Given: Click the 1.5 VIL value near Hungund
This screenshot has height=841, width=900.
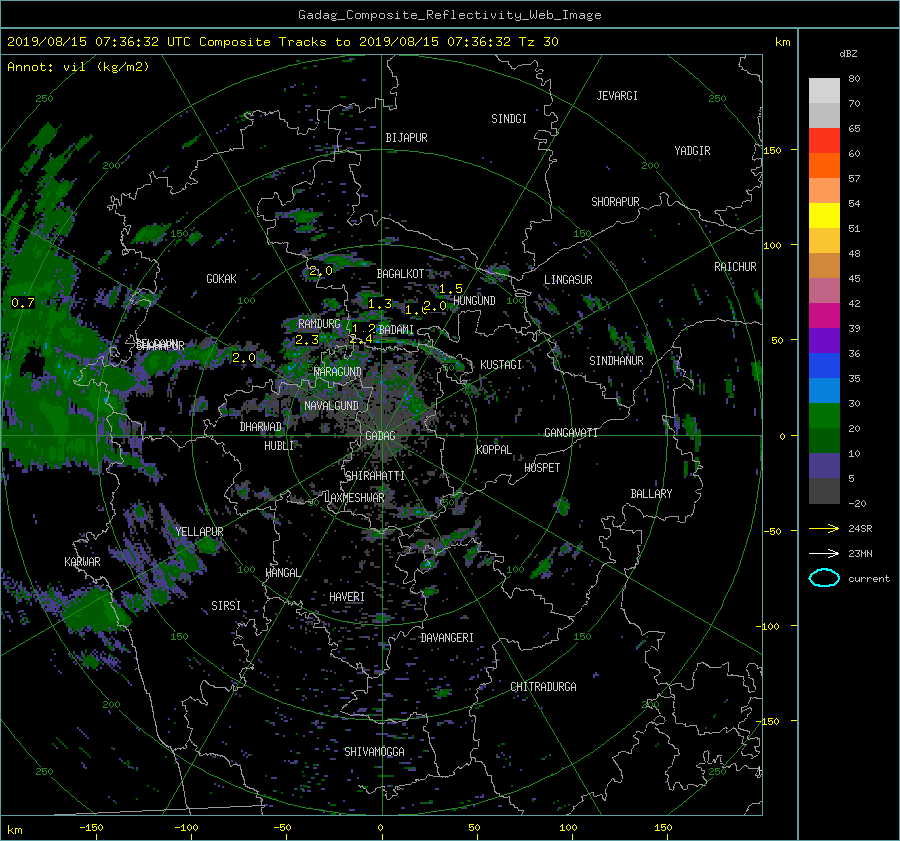Looking at the screenshot, I should pyautogui.click(x=451, y=289).
